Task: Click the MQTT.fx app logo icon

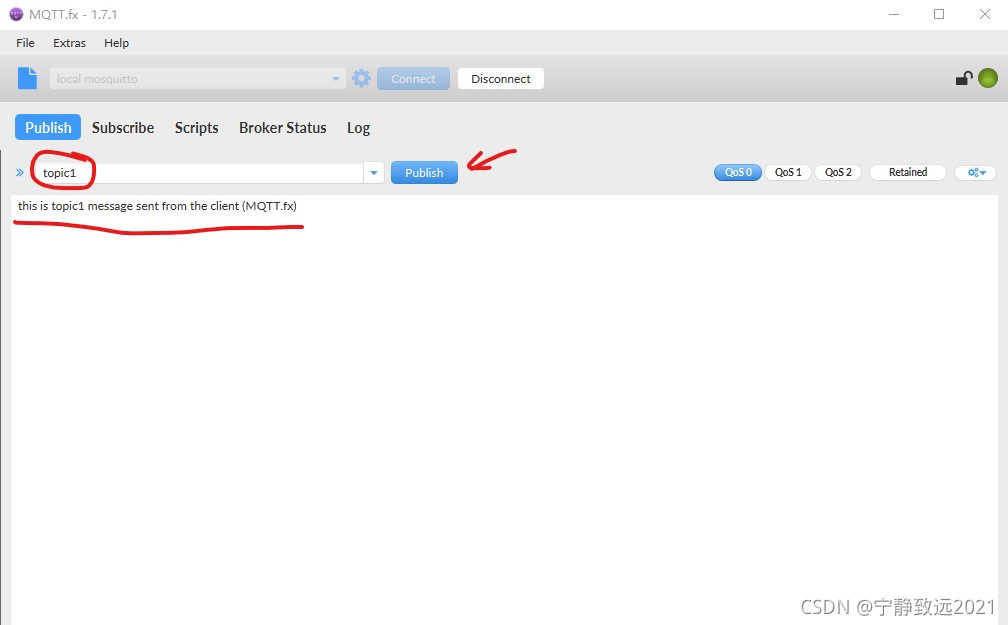Action: 16,14
